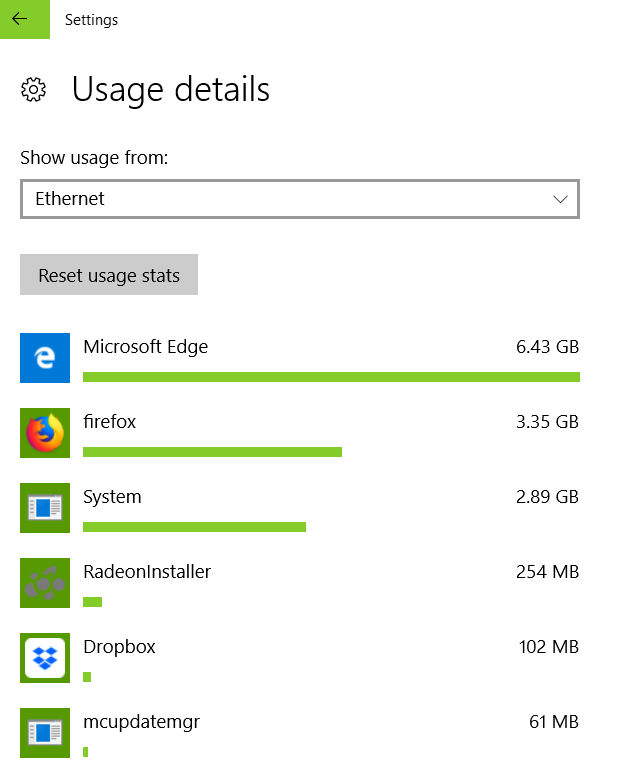643x760 pixels.
Task: Click the mcupdatemgr app icon
Action: [x=45, y=732]
